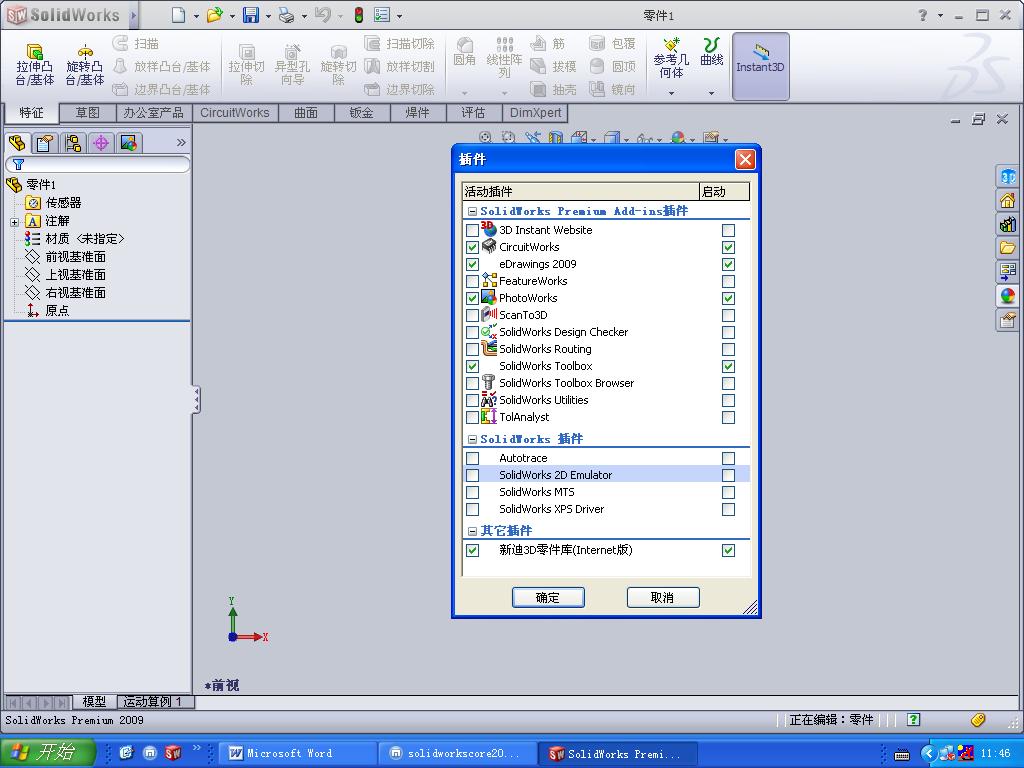Select 原点 in the feature tree
Image resolution: width=1024 pixels, height=768 pixels.
click(48, 311)
